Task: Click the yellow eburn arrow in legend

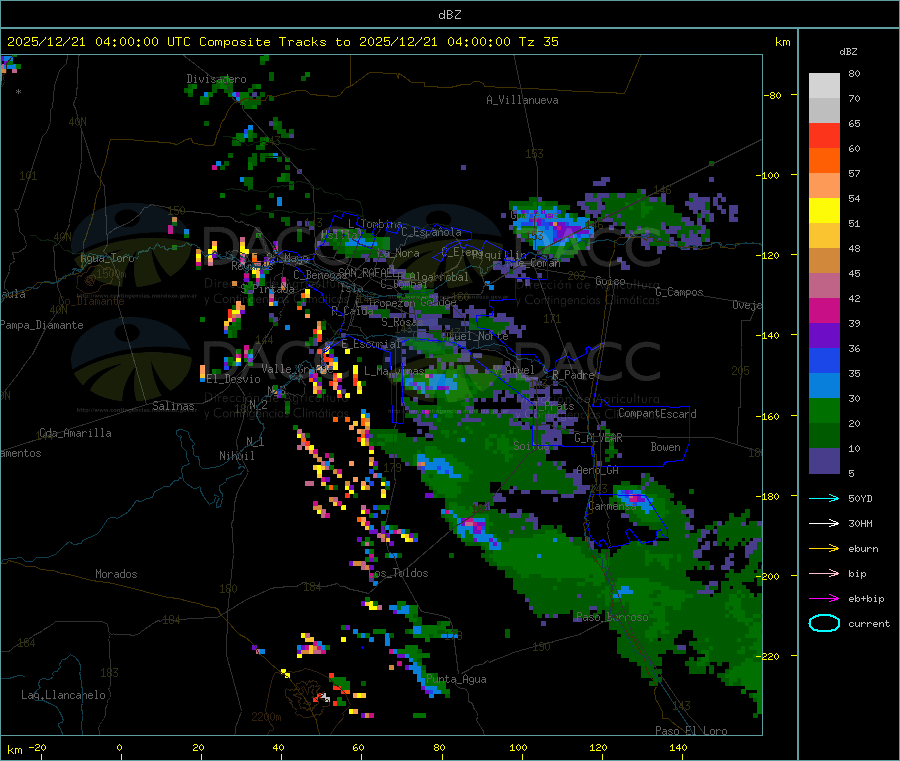Action: [824, 549]
